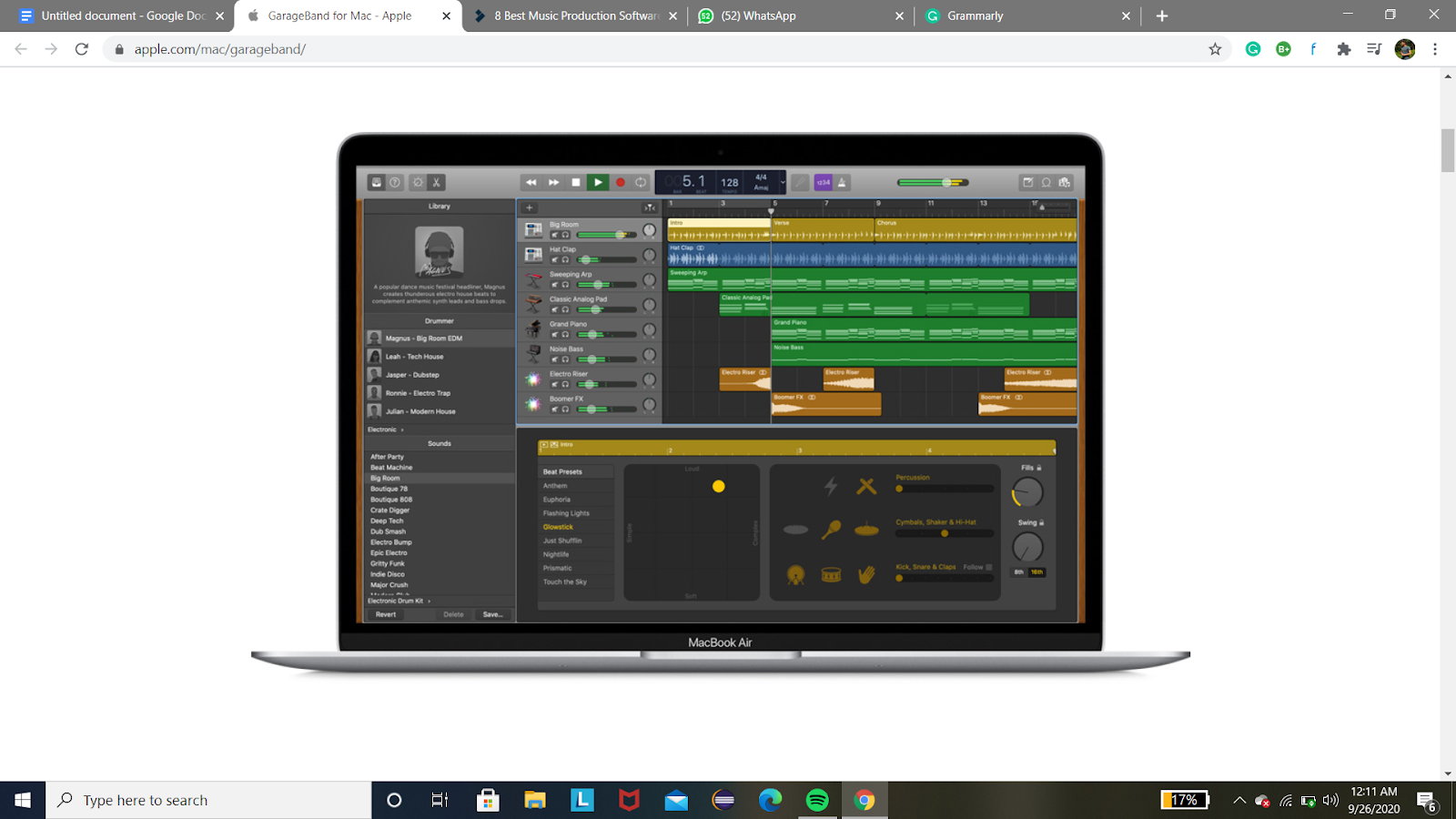Mute the Noise Bass track
Image resolution: width=1456 pixels, height=819 pixels.
click(x=554, y=359)
